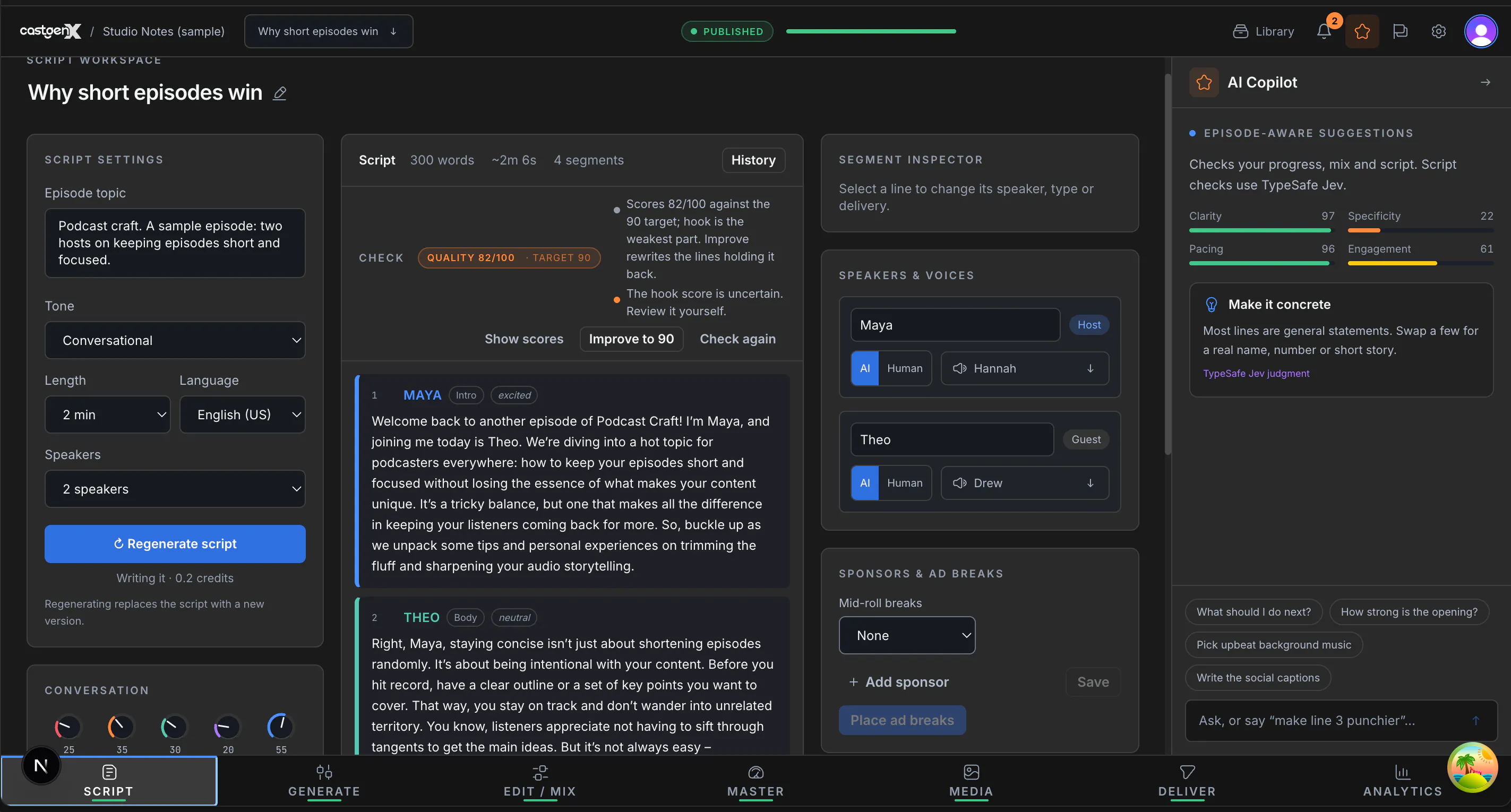Viewport: 1511px width, 812px height.
Task: Send the copilot message with arrow icon
Action: [1476, 721]
